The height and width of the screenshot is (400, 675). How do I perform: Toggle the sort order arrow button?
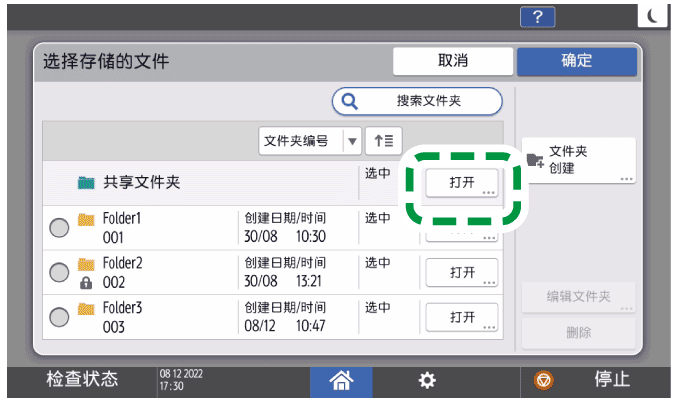coord(384,141)
